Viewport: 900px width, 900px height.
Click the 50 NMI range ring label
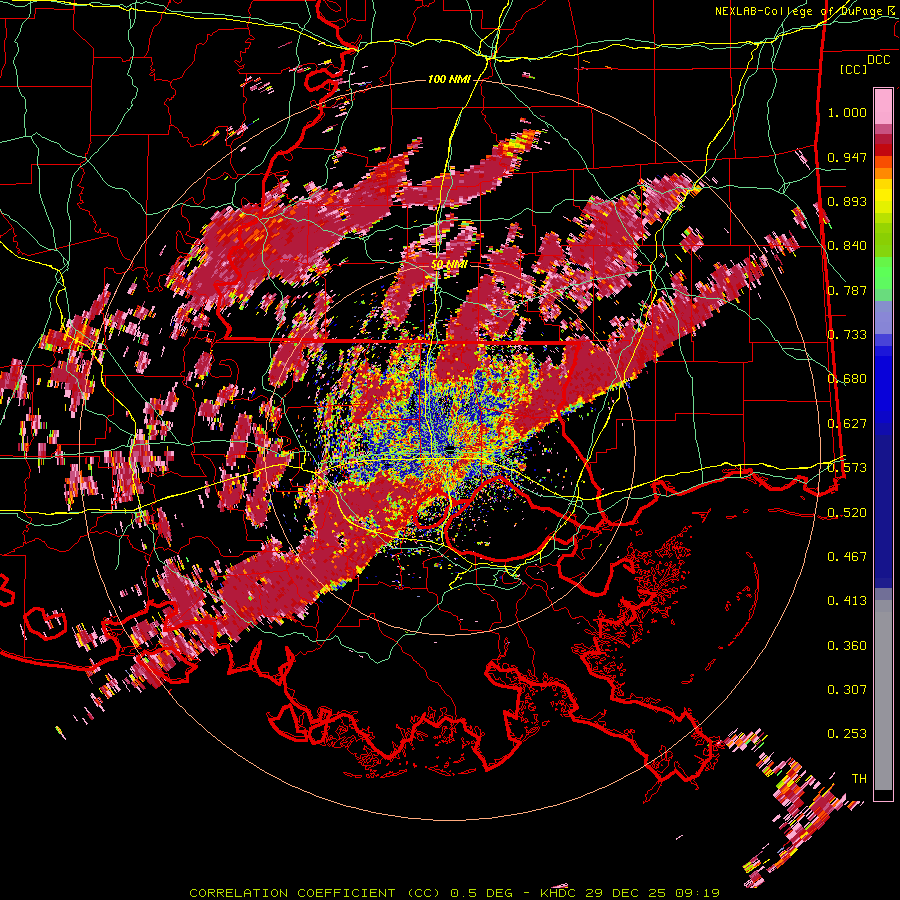click(449, 265)
